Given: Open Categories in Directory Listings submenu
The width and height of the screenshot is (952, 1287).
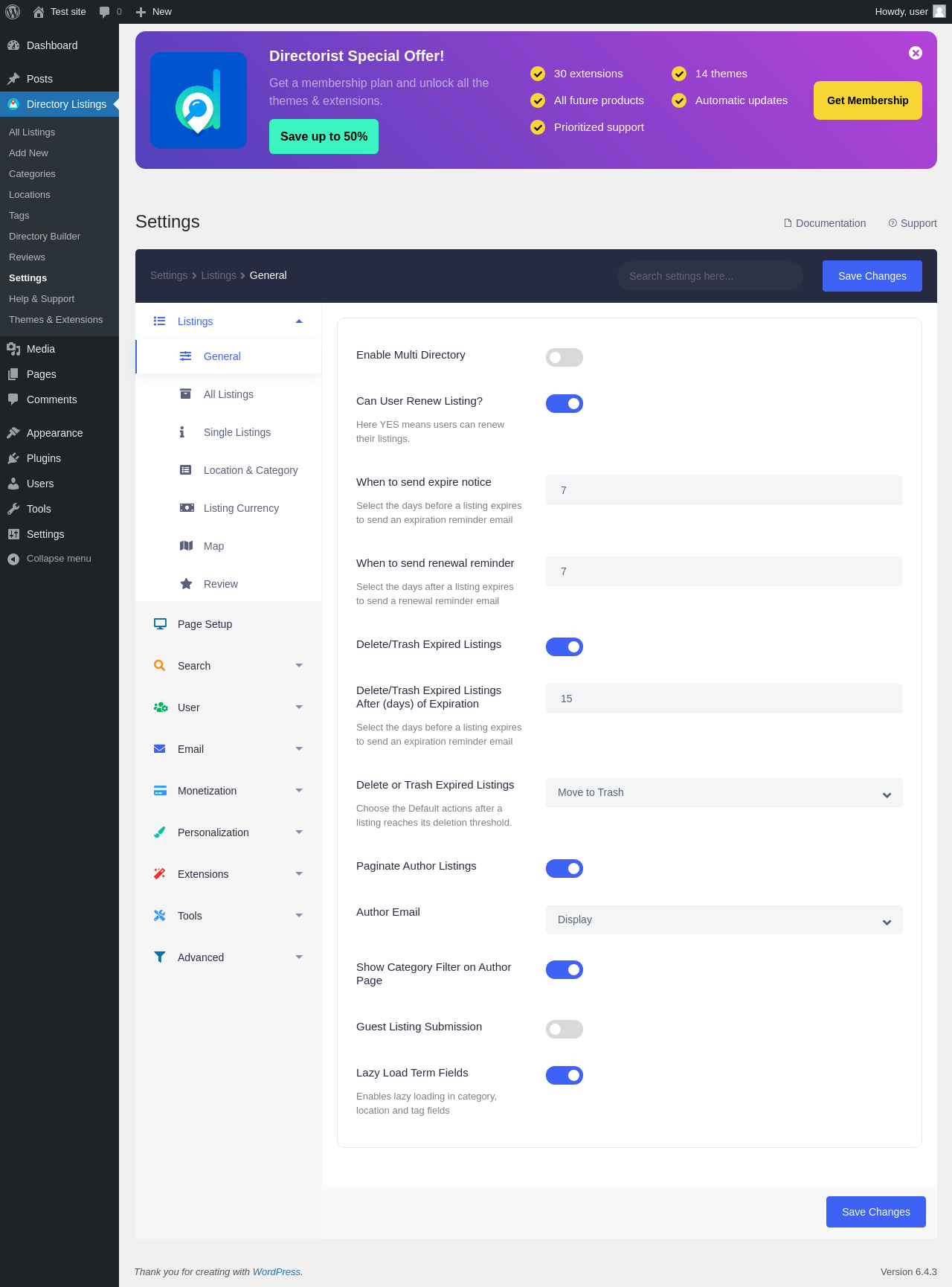Looking at the screenshot, I should point(32,174).
